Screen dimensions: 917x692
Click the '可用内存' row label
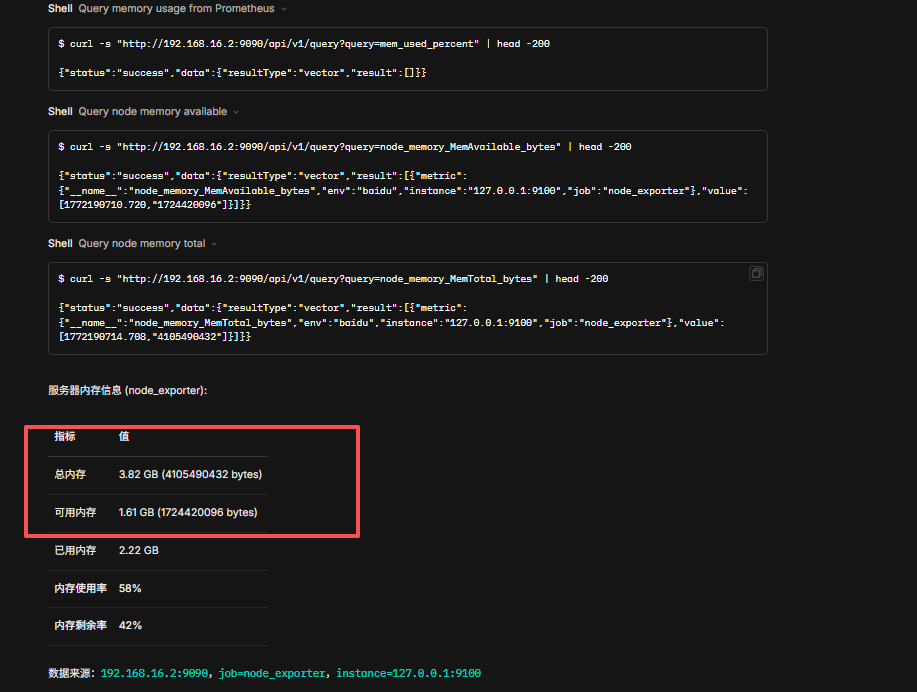tap(75, 512)
